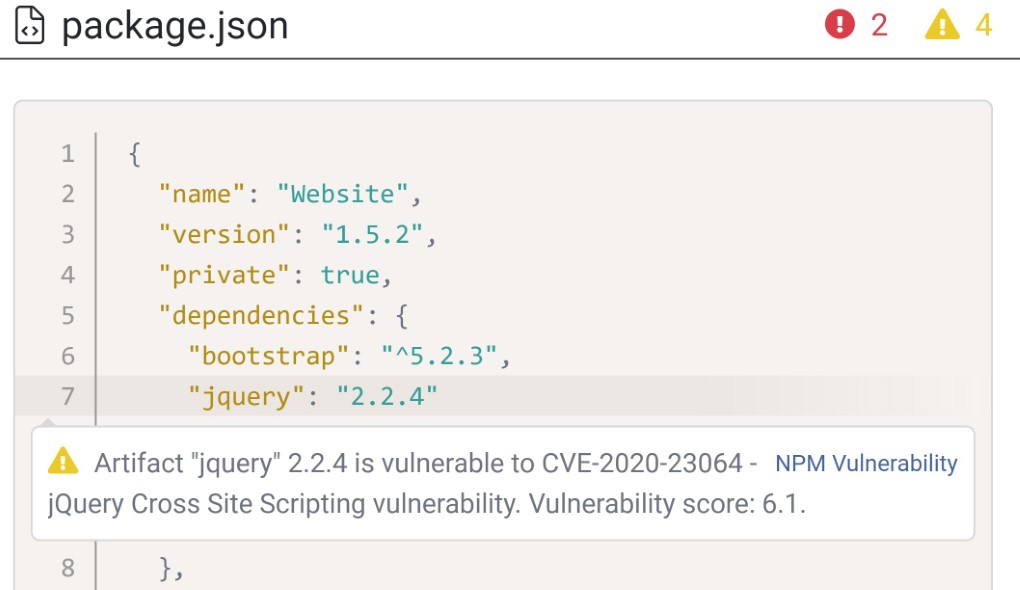The height and width of the screenshot is (590, 1020).
Task: Click the code file symbol next to package.json
Action: point(31,26)
